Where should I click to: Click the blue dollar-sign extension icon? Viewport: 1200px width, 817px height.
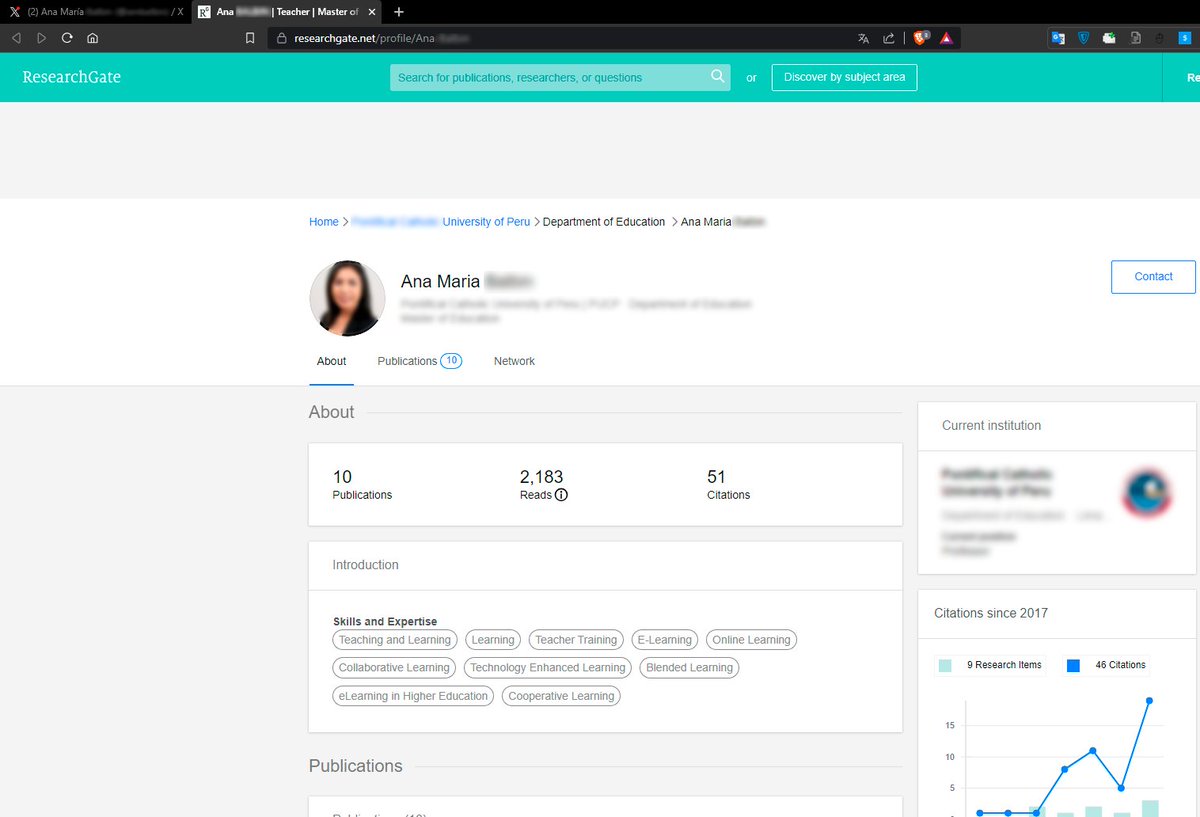pos(1185,38)
